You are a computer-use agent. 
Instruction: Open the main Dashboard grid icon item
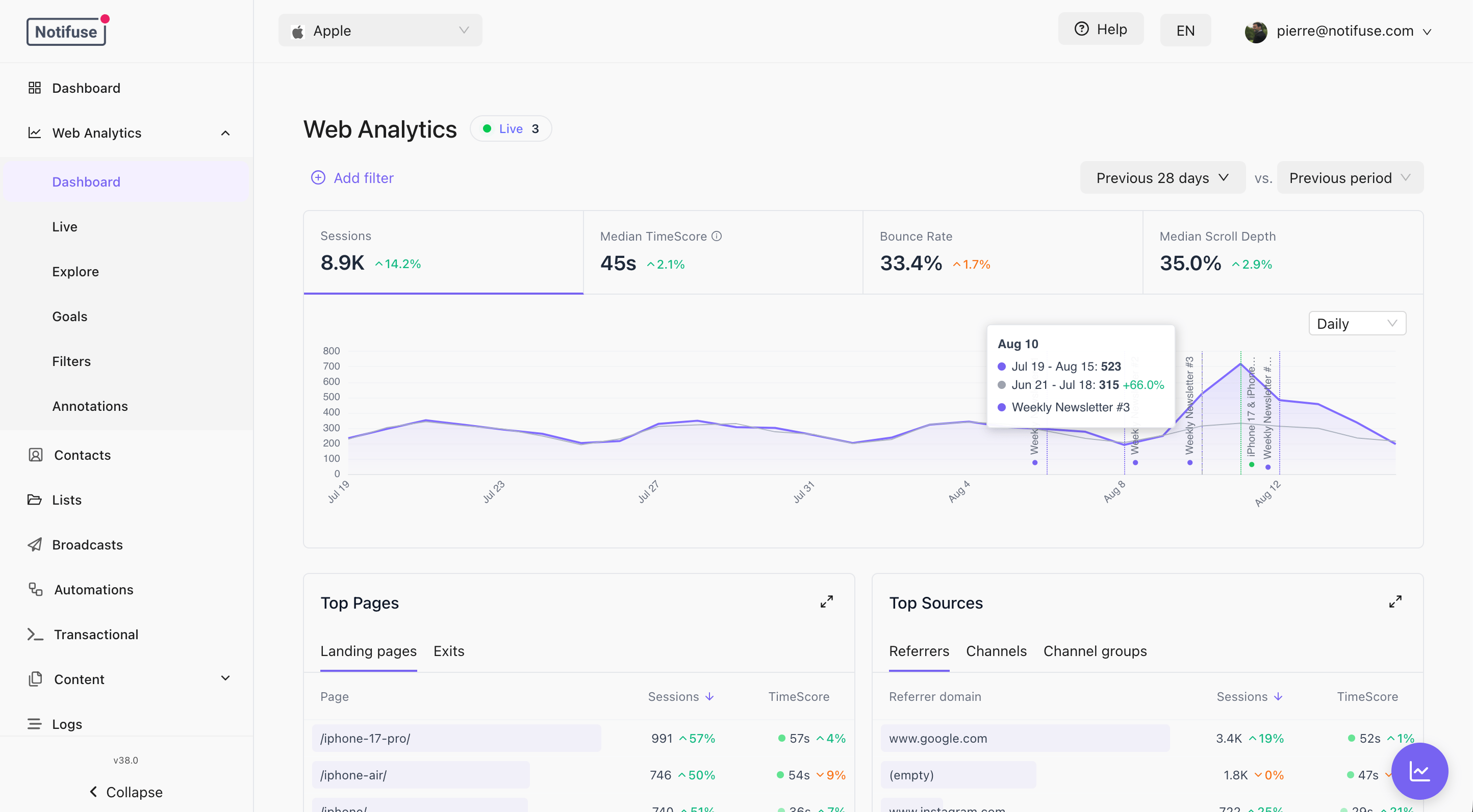(34, 88)
